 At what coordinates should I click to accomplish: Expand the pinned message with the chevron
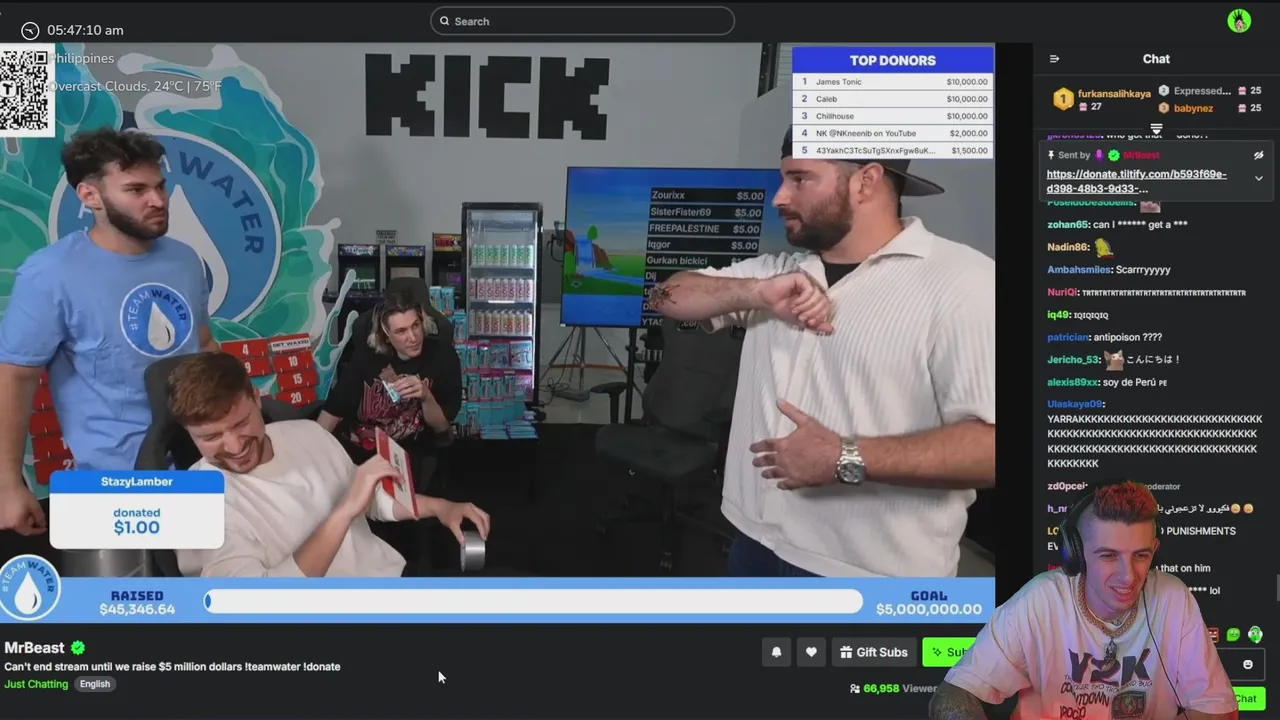click(1259, 178)
